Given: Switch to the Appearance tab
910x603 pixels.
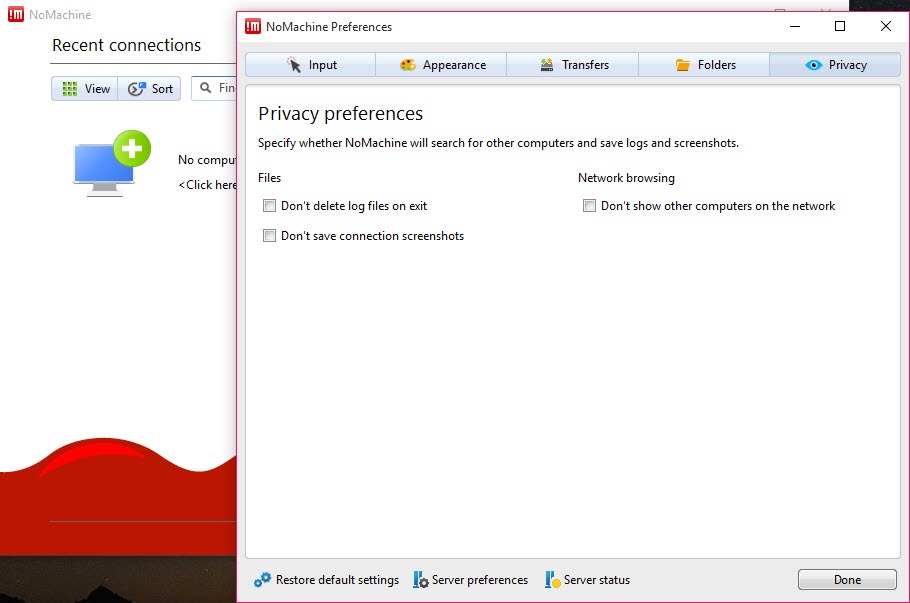Looking at the screenshot, I should (x=441, y=64).
